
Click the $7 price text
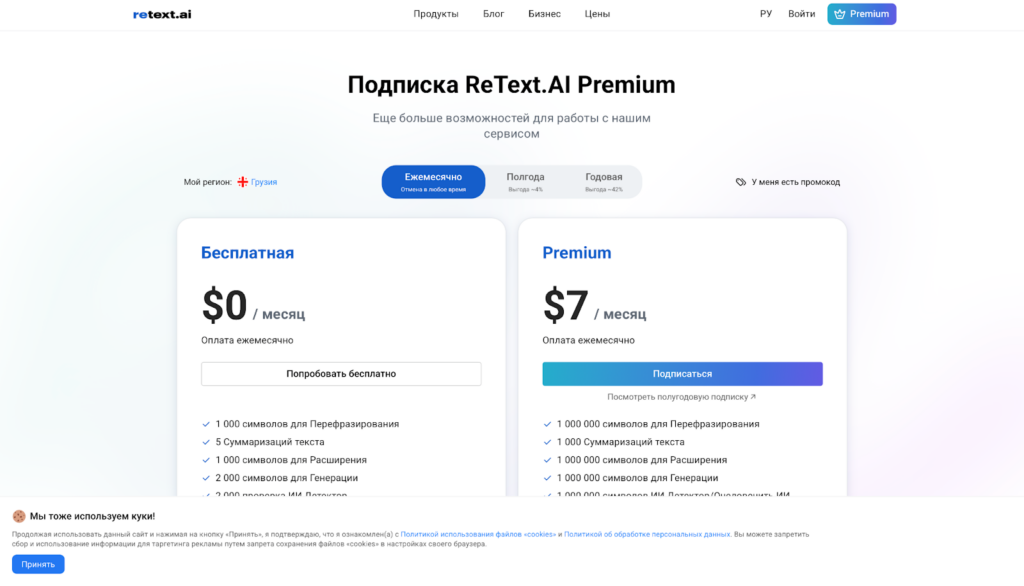[x=566, y=305]
